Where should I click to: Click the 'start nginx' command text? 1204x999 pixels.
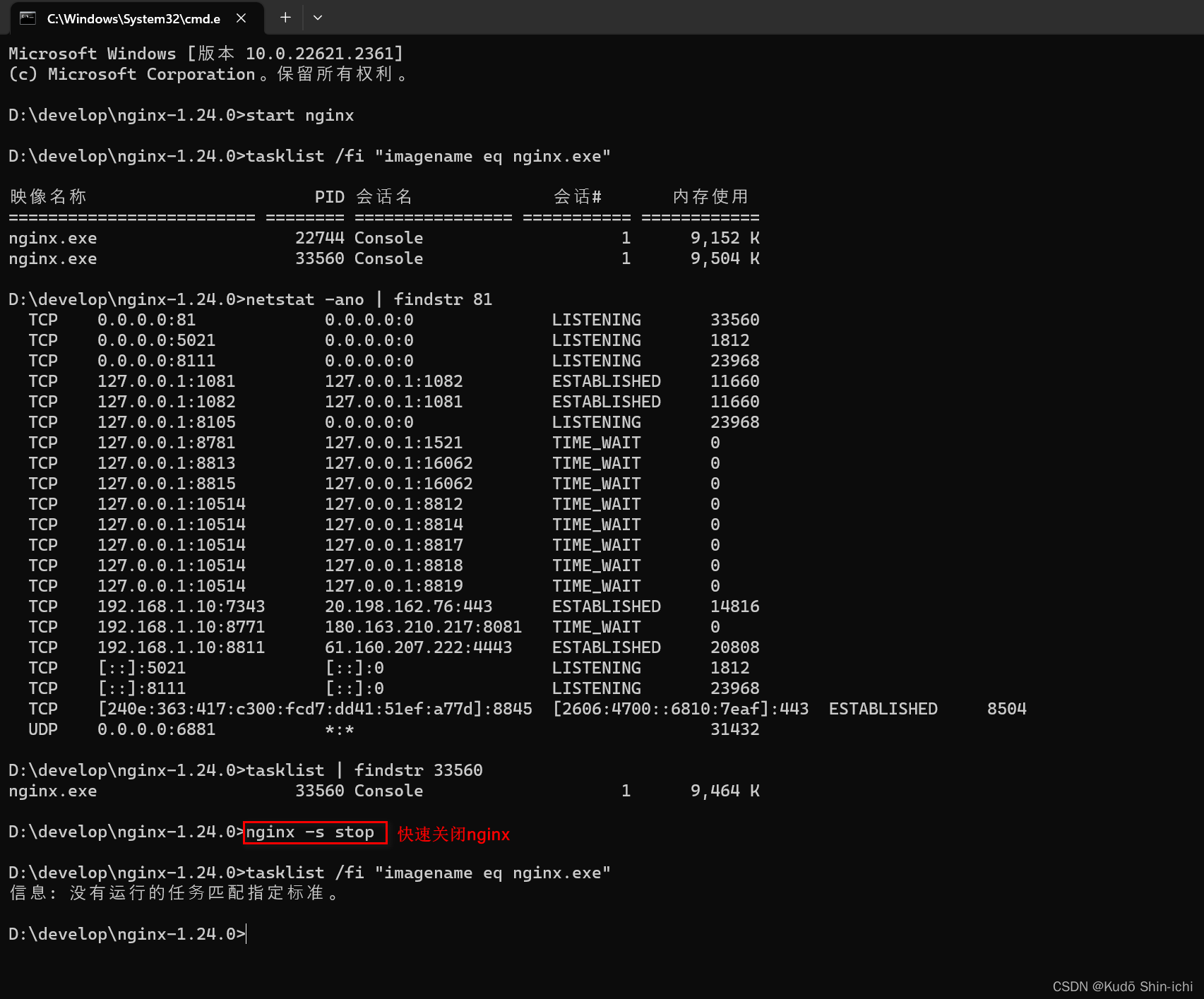[300, 115]
